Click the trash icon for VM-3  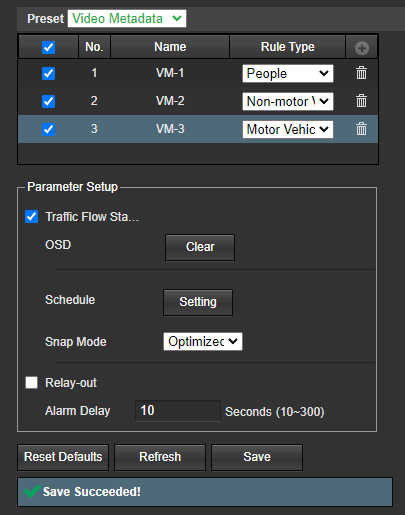coord(361,129)
